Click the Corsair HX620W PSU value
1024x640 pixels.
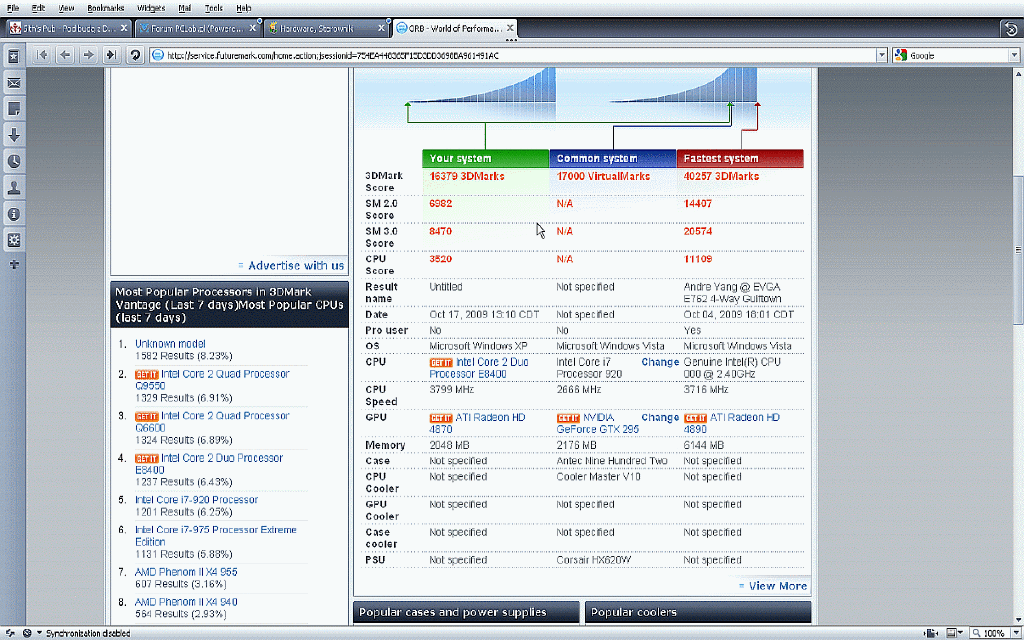point(594,560)
